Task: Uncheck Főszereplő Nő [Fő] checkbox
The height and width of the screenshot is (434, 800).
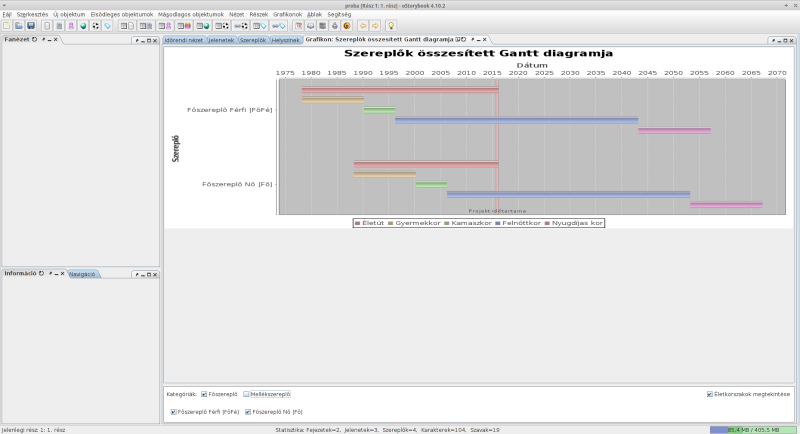Action: 248,412
